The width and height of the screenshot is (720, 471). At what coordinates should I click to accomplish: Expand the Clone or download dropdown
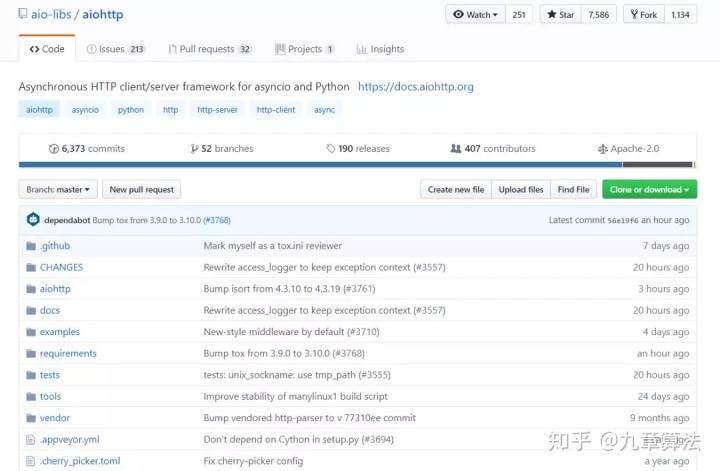[649, 190]
